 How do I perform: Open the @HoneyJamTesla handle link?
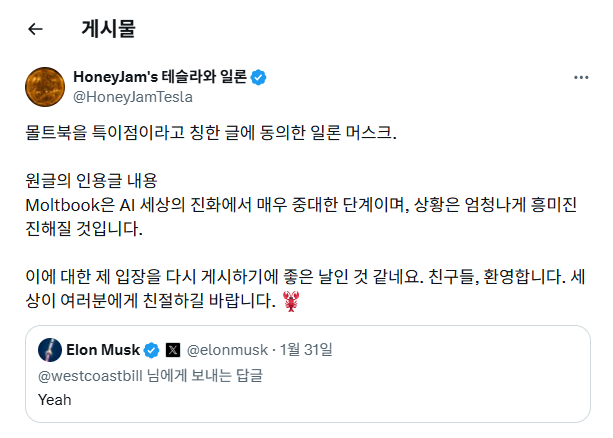pyautogui.click(x=133, y=97)
